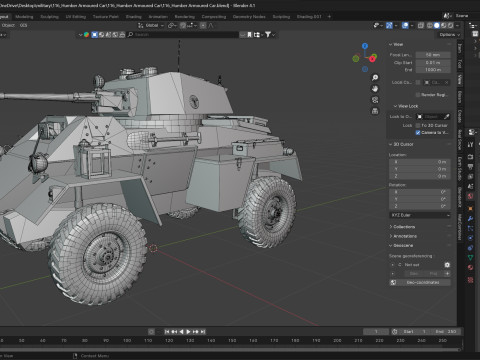Open viewport shading options dropdown
480x360 pixels.
(457, 25)
